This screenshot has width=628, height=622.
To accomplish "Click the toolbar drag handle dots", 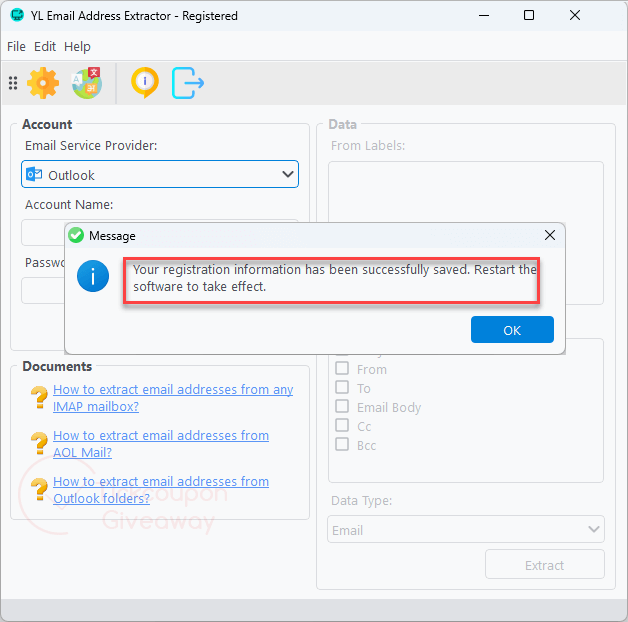I will [x=13, y=83].
